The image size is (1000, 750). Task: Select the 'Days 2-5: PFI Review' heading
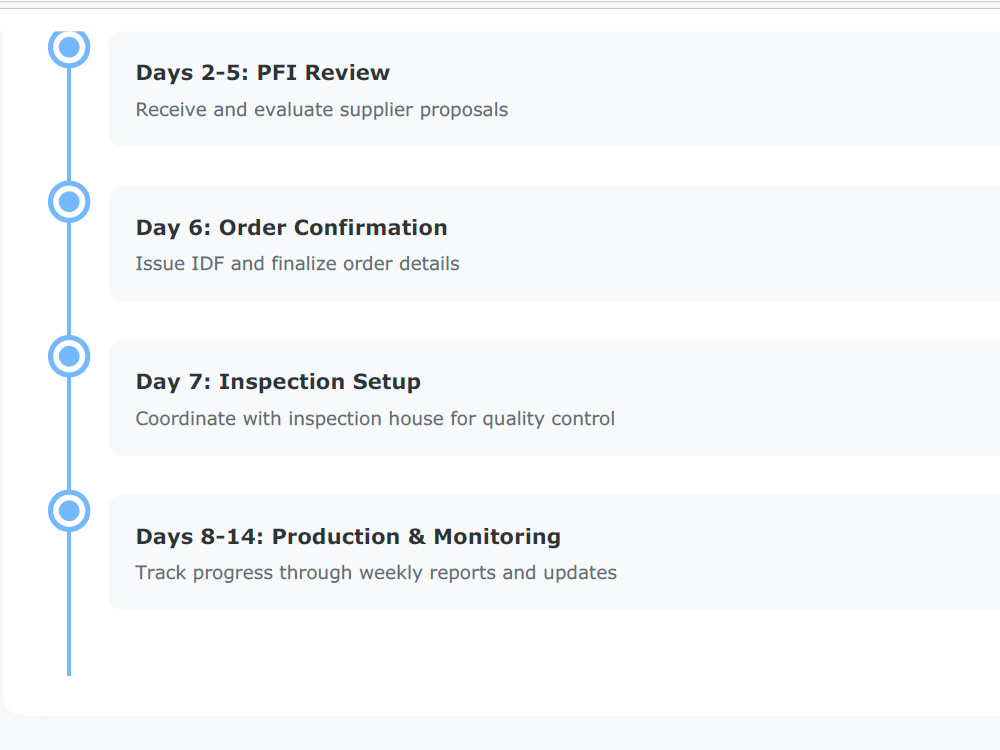tap(263, 73)
